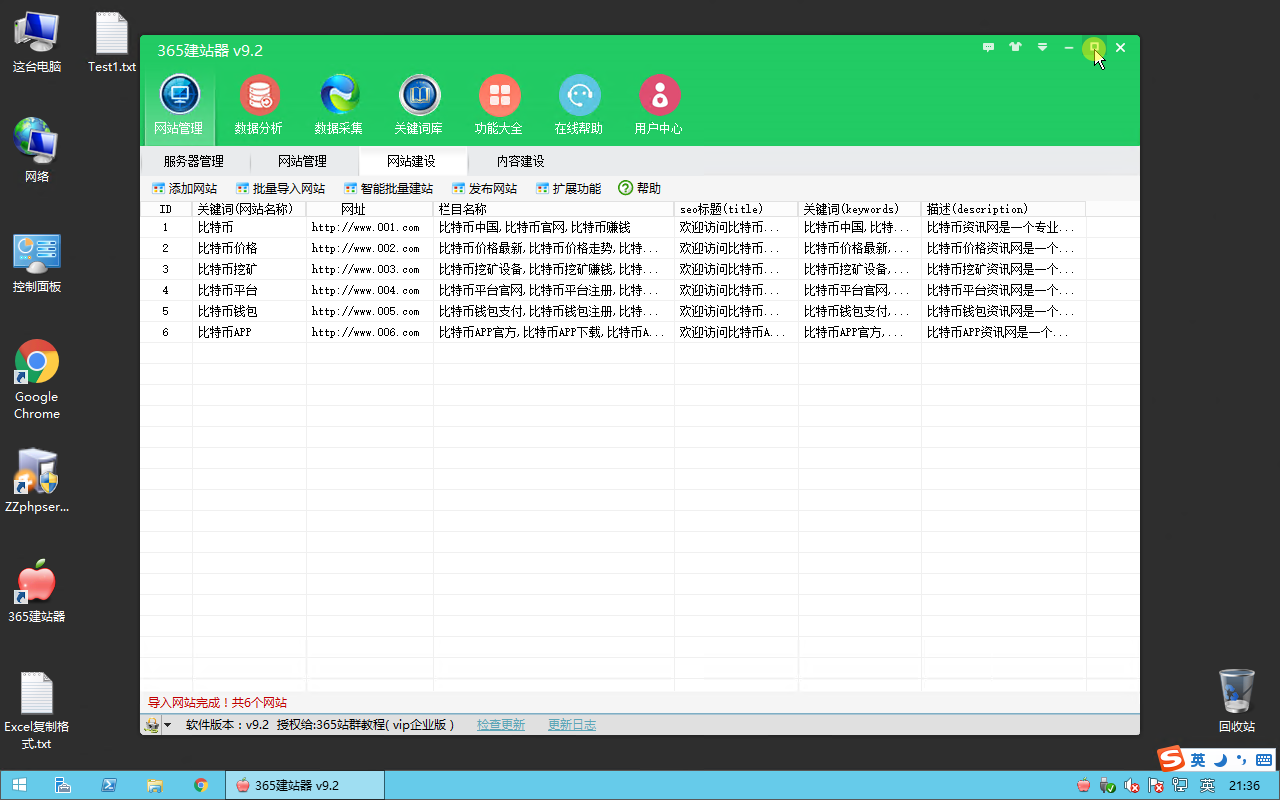1280x800 pixels.
Task: Click the 栏目名称 column header
Action: click(x=554, y=209)
